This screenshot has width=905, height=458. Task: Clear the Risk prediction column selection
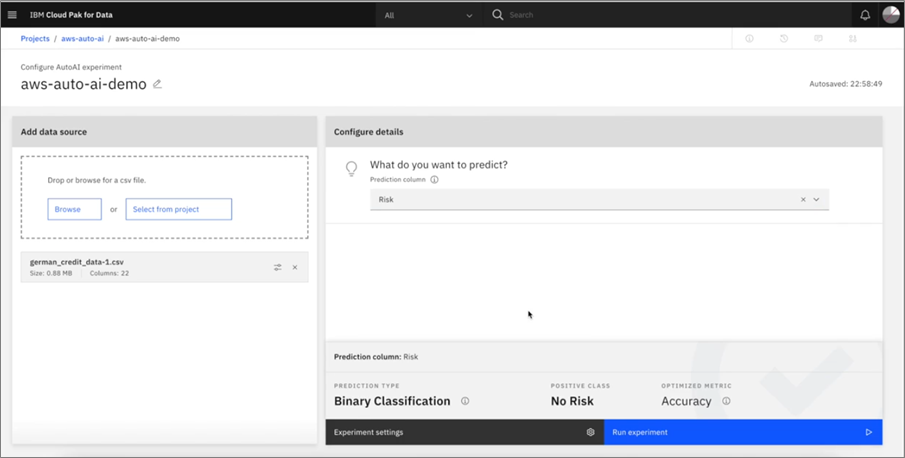coord(803,200)
